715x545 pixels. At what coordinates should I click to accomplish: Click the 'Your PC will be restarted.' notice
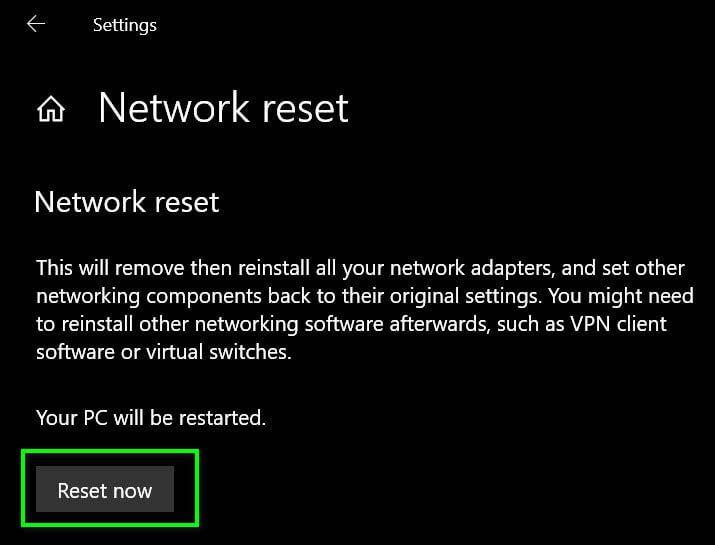click(151, 417)
